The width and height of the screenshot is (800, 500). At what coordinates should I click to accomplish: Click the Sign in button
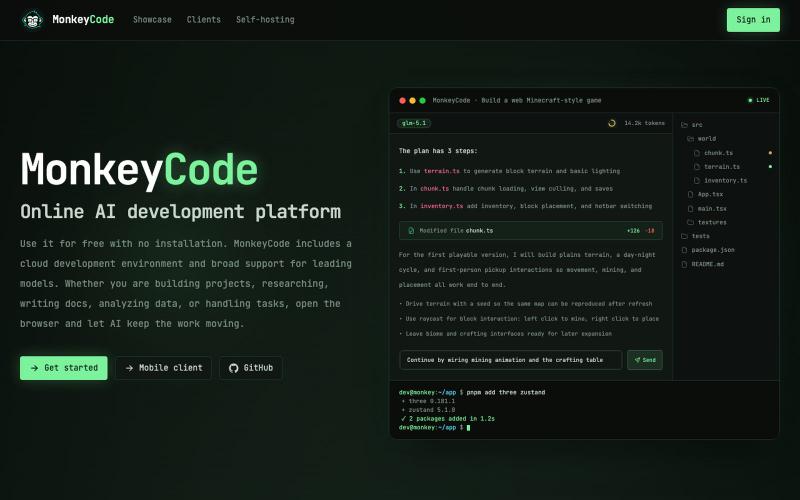pyautogui.click(x=753, y=20)
